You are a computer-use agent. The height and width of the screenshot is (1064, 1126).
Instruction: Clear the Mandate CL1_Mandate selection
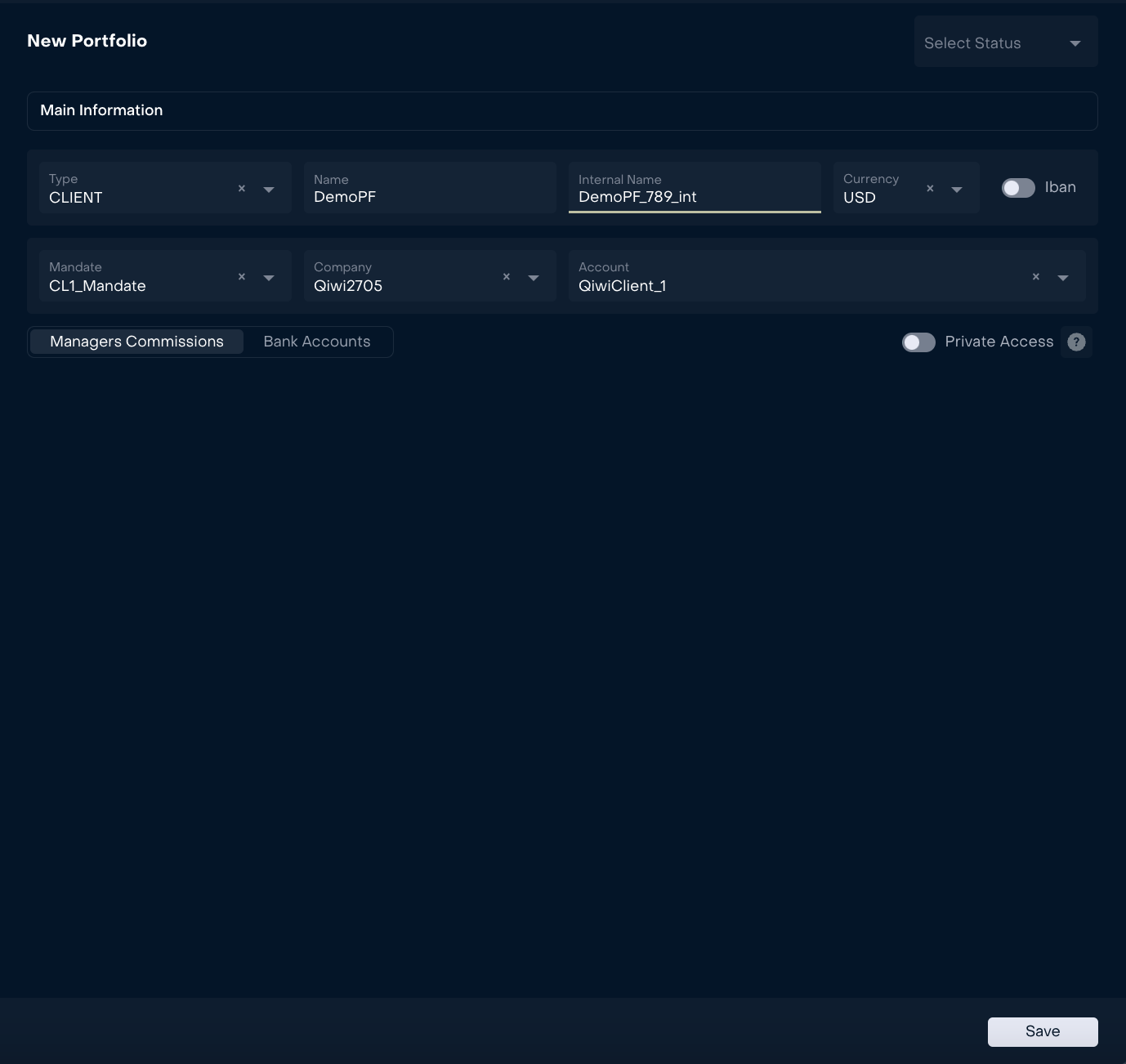click(x=242, y=277)
